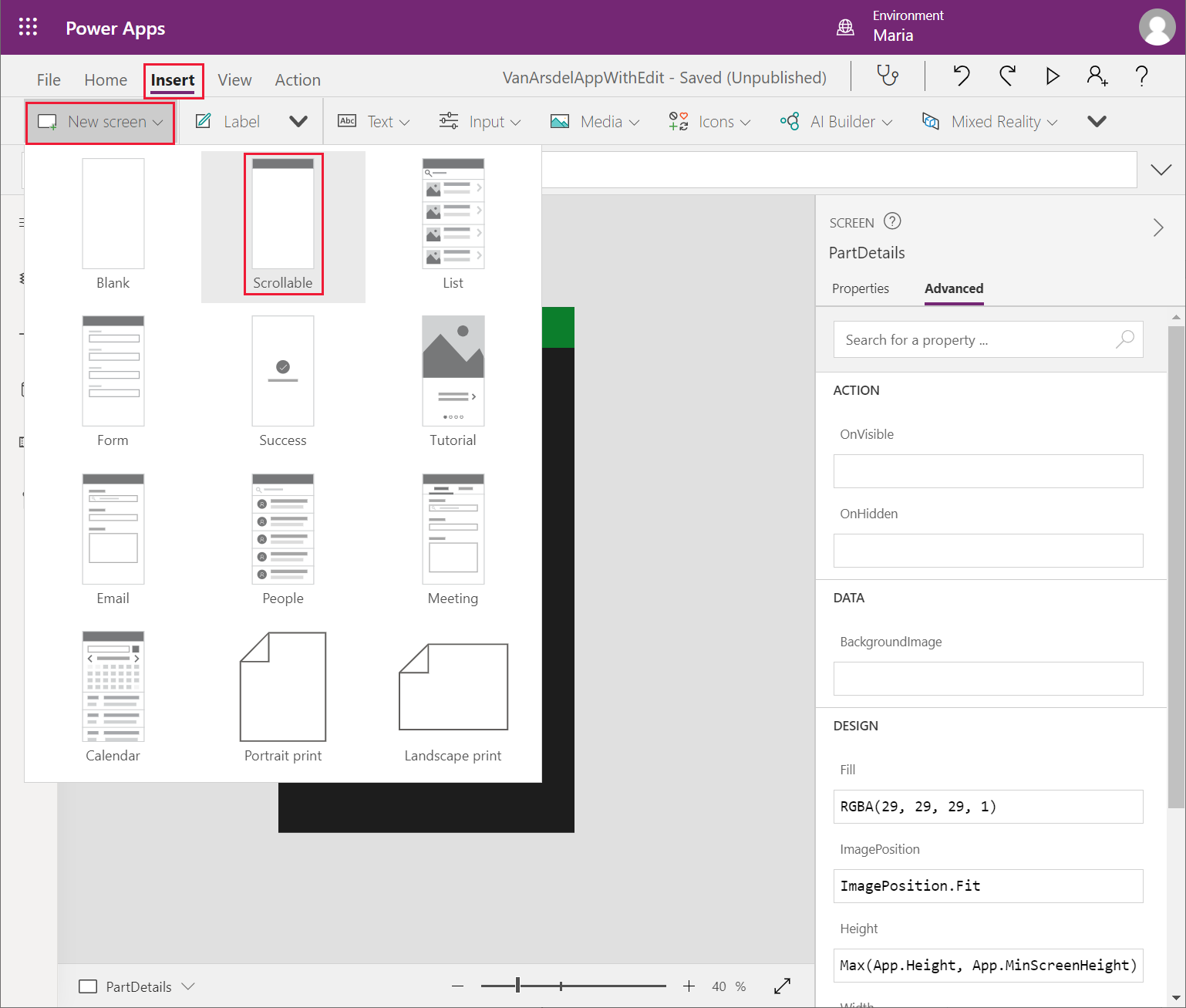Add the Meeting screen template

pyautogui.click(x=453, y=540)
